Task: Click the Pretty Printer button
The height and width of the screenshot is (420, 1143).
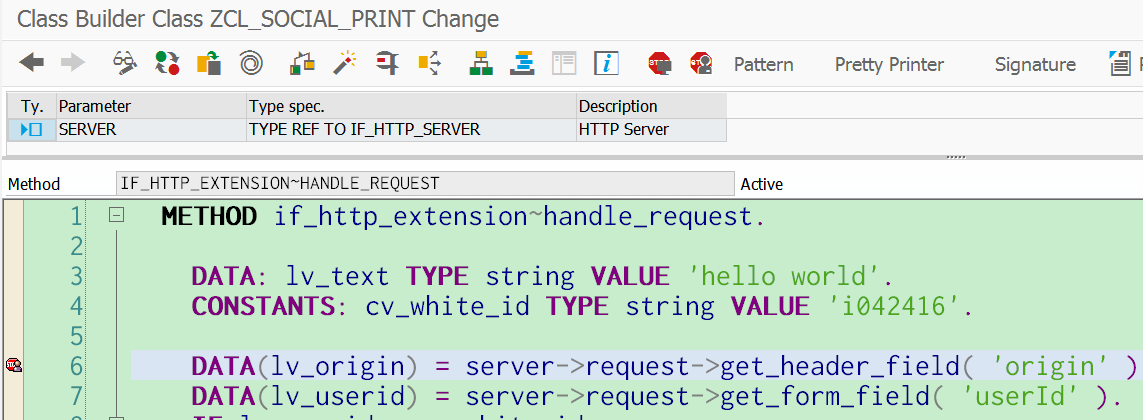Action: coord(889,64)
